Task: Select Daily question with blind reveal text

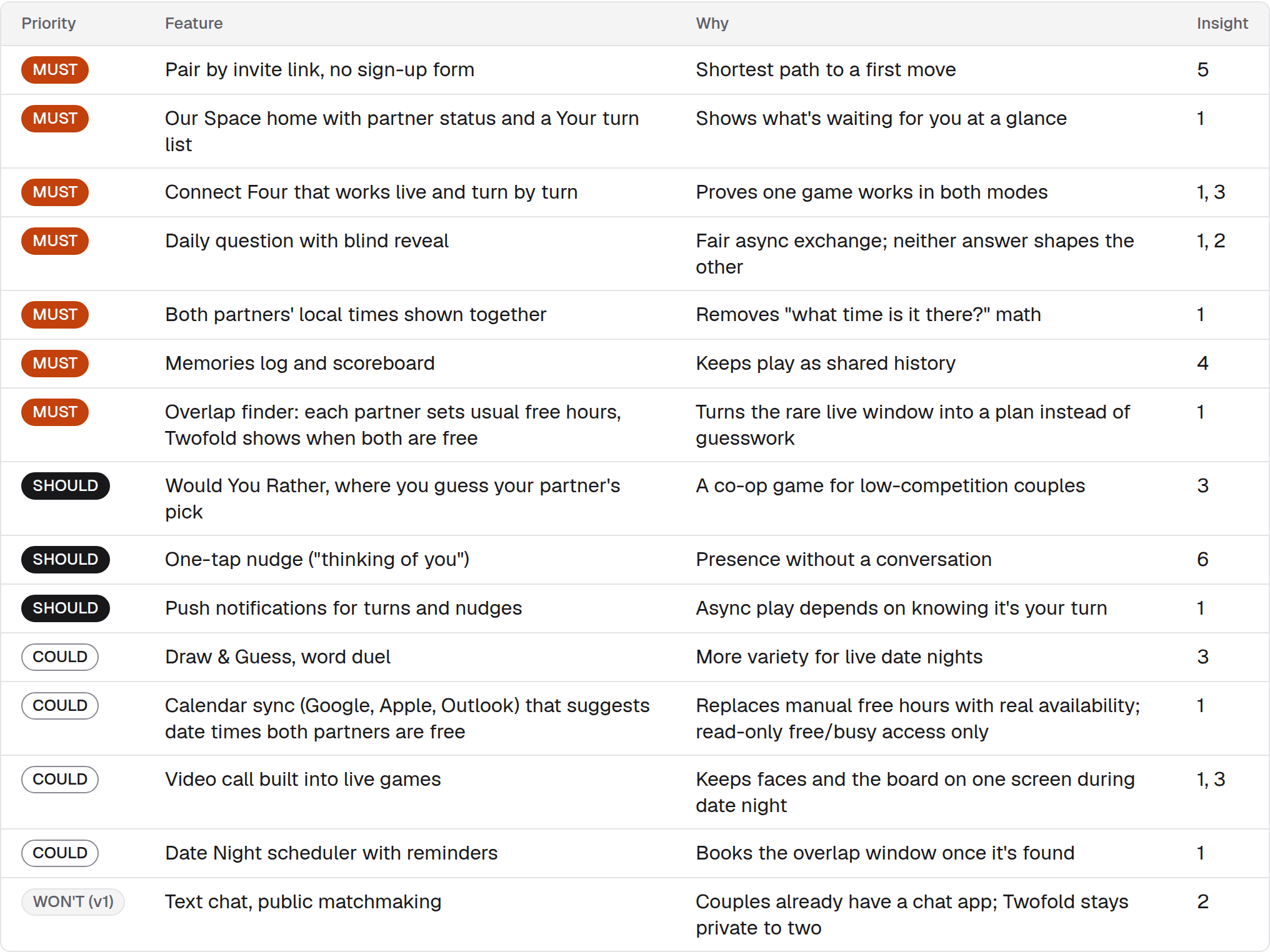Action: point(307,240)
